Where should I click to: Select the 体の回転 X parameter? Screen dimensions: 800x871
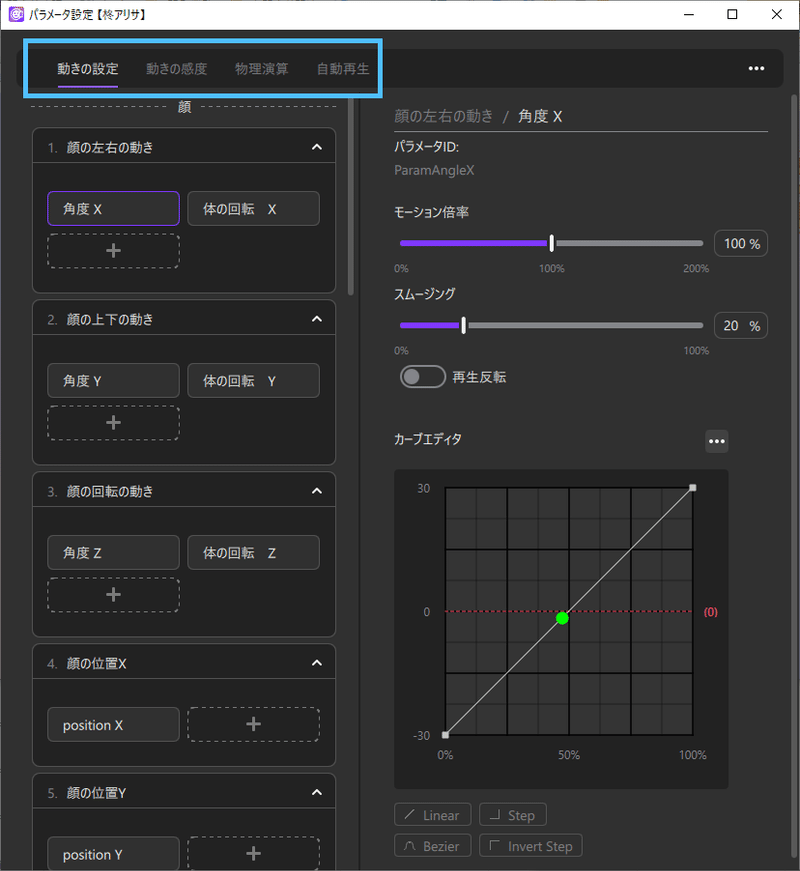click(253, 209)
